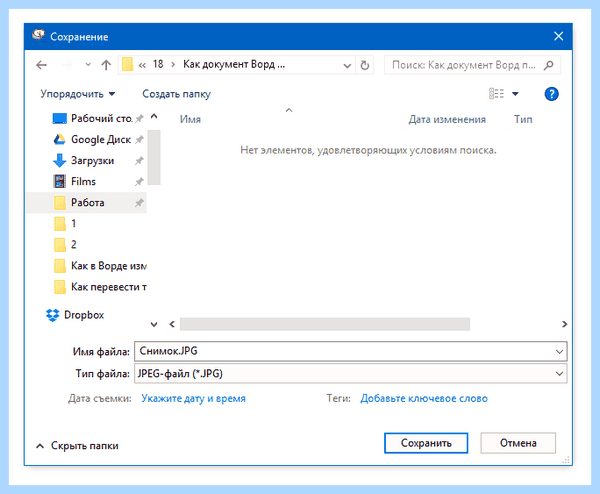Click the folder icon in address bar
The image size is (600, 494).
(127, 65)
